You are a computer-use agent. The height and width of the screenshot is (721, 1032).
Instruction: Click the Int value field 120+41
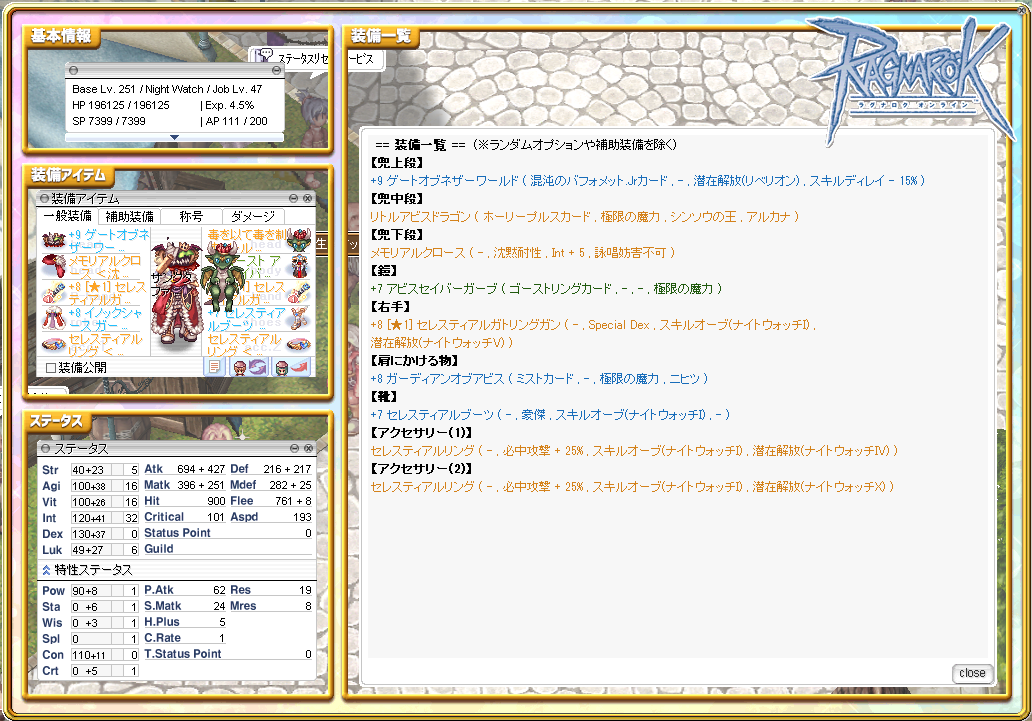pyautogui.click(x=90, y=518)
